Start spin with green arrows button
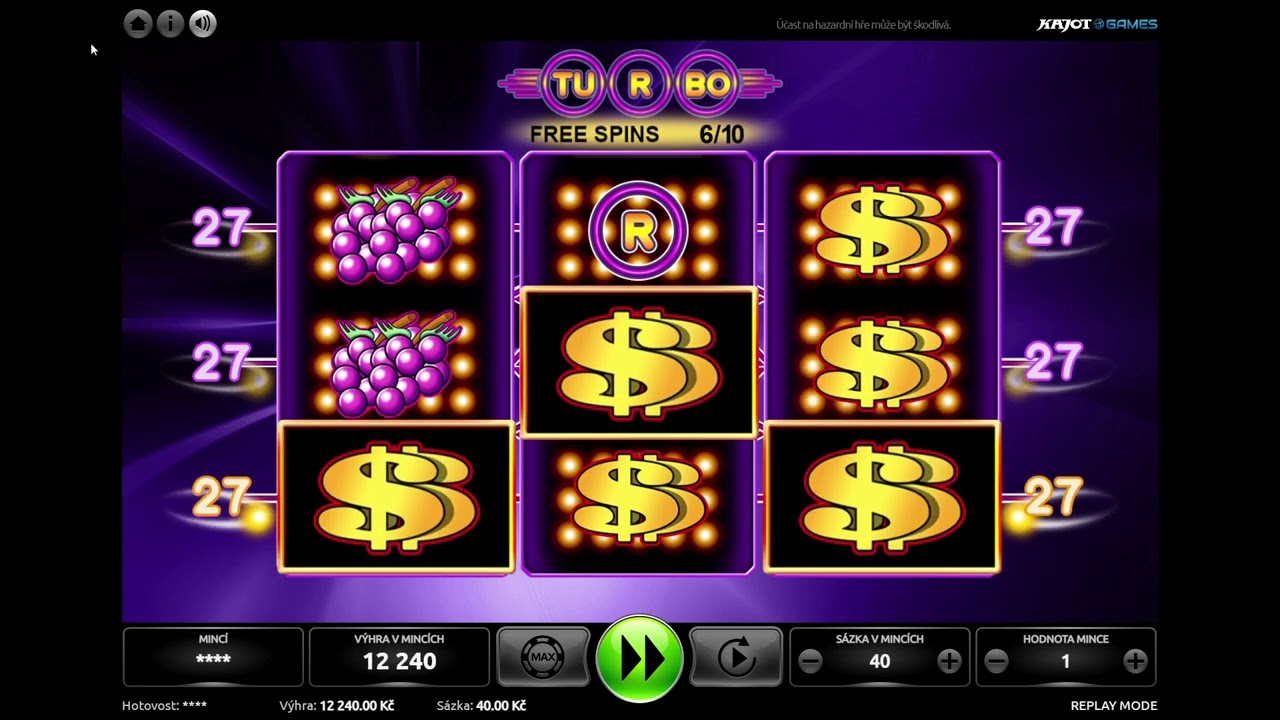The width and height of the screenshot is (1280, 720). coord(640,658)
